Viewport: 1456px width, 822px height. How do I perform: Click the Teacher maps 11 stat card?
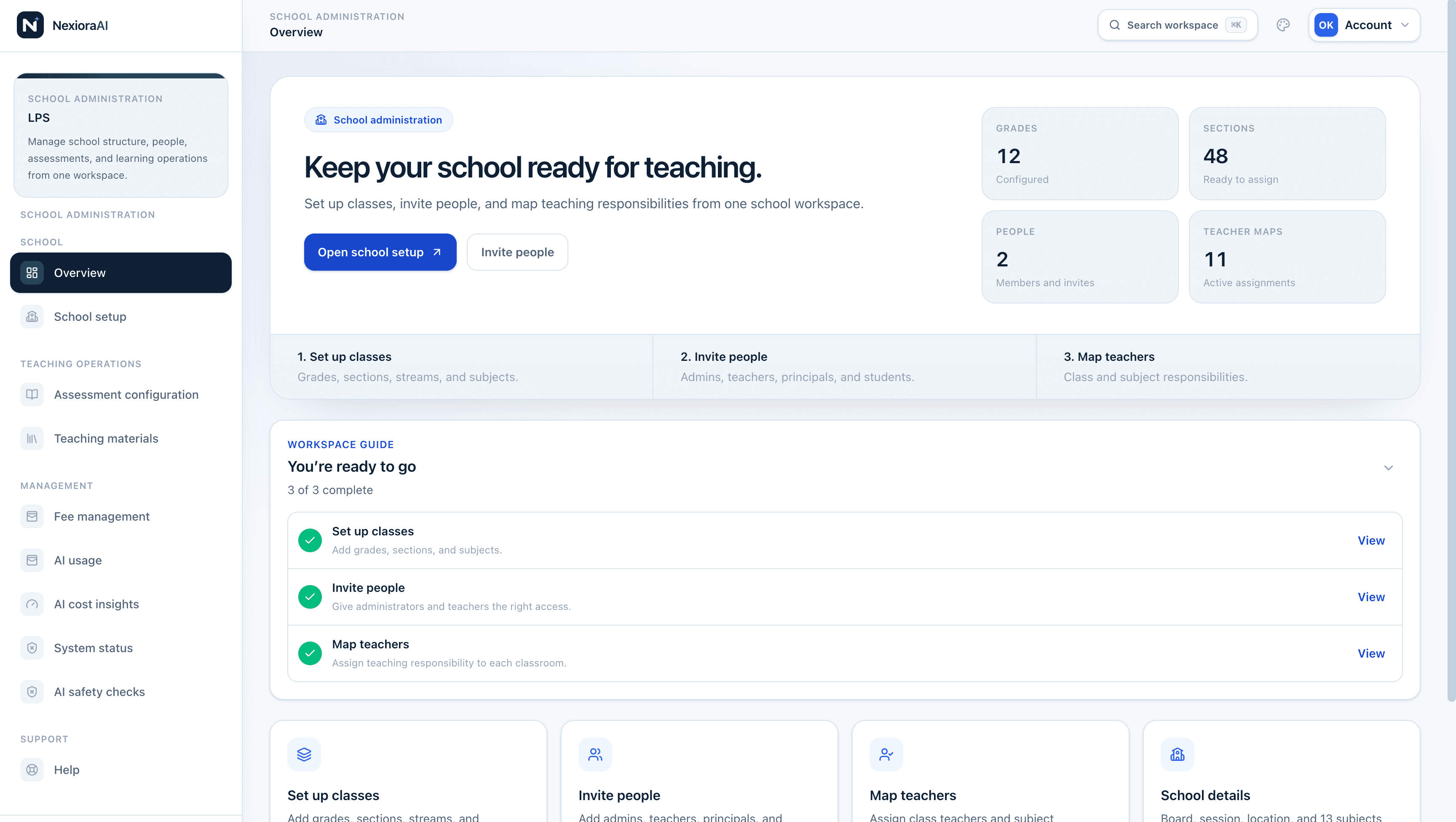(1287, 257)
